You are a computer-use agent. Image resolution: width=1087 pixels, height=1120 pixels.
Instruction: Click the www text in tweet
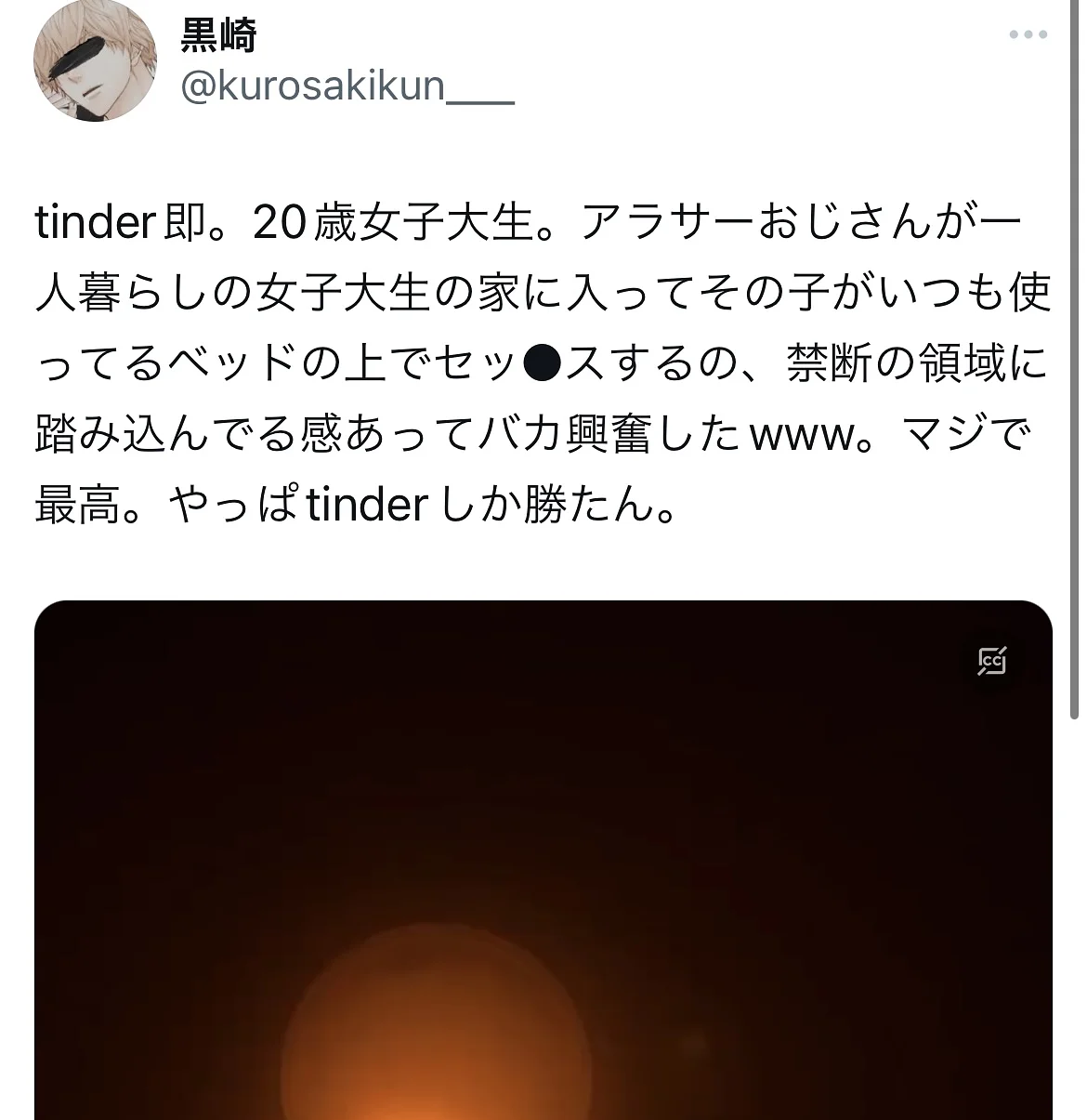[800, 436]
